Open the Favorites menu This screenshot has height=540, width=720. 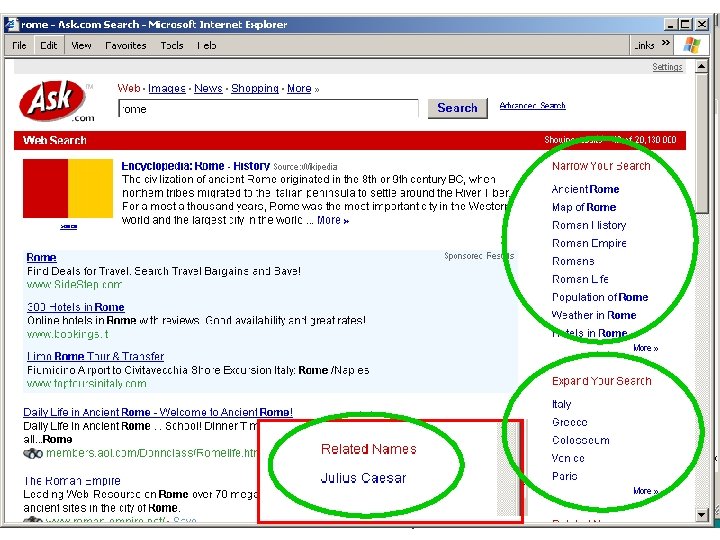click(x=125, y=45)
